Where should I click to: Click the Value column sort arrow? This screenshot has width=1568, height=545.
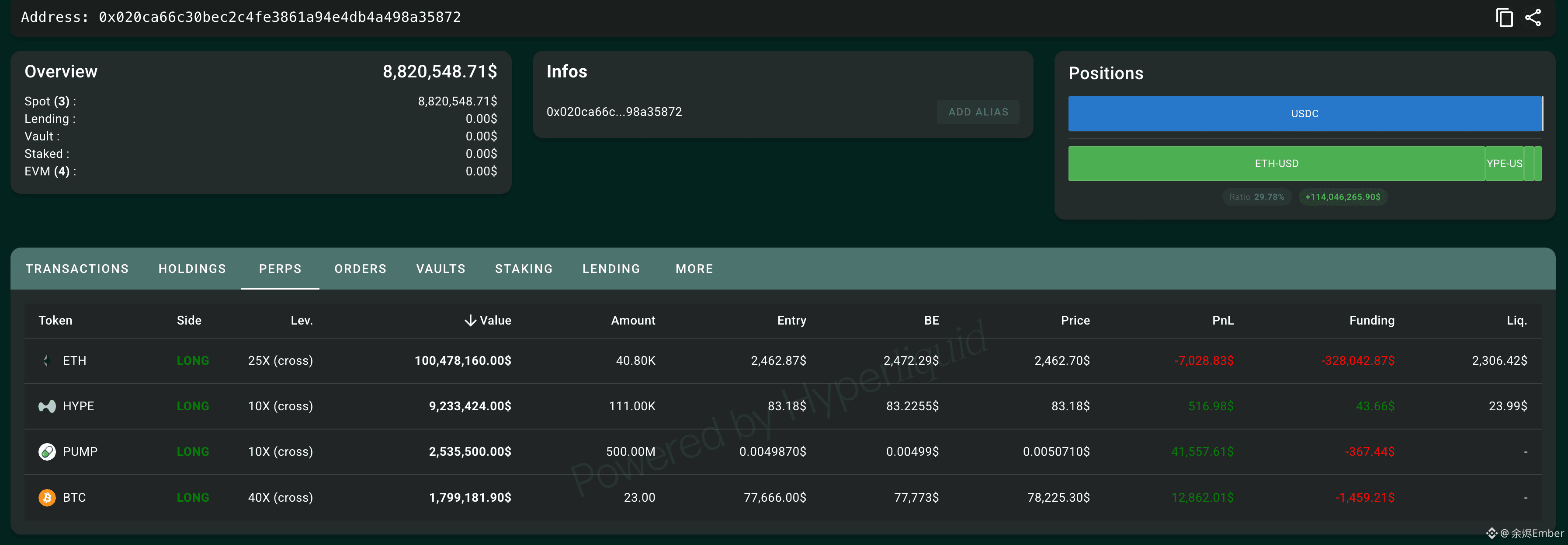pyautogui.click(x=470, y=320)
